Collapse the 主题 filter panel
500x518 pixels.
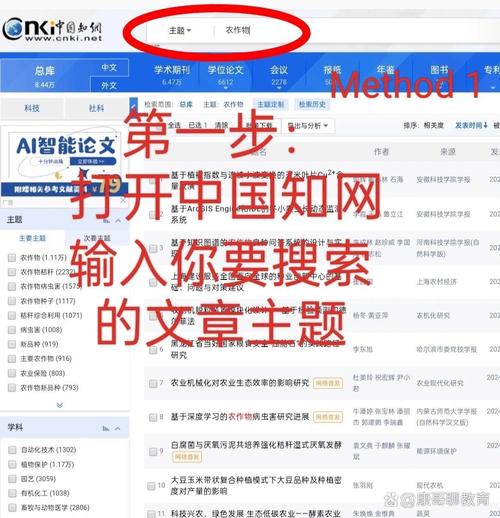pyautogui.click(x=118, y=220)
